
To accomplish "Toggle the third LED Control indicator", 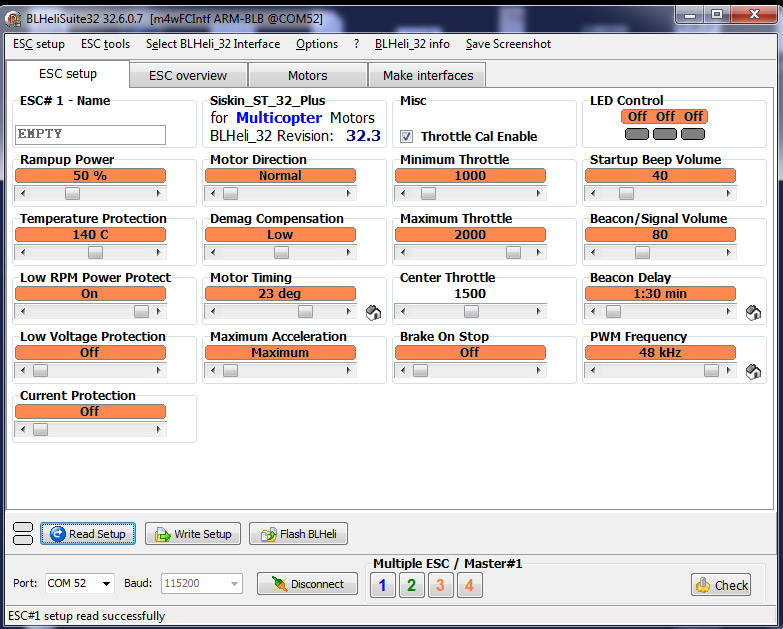I will tap(693, 134).
